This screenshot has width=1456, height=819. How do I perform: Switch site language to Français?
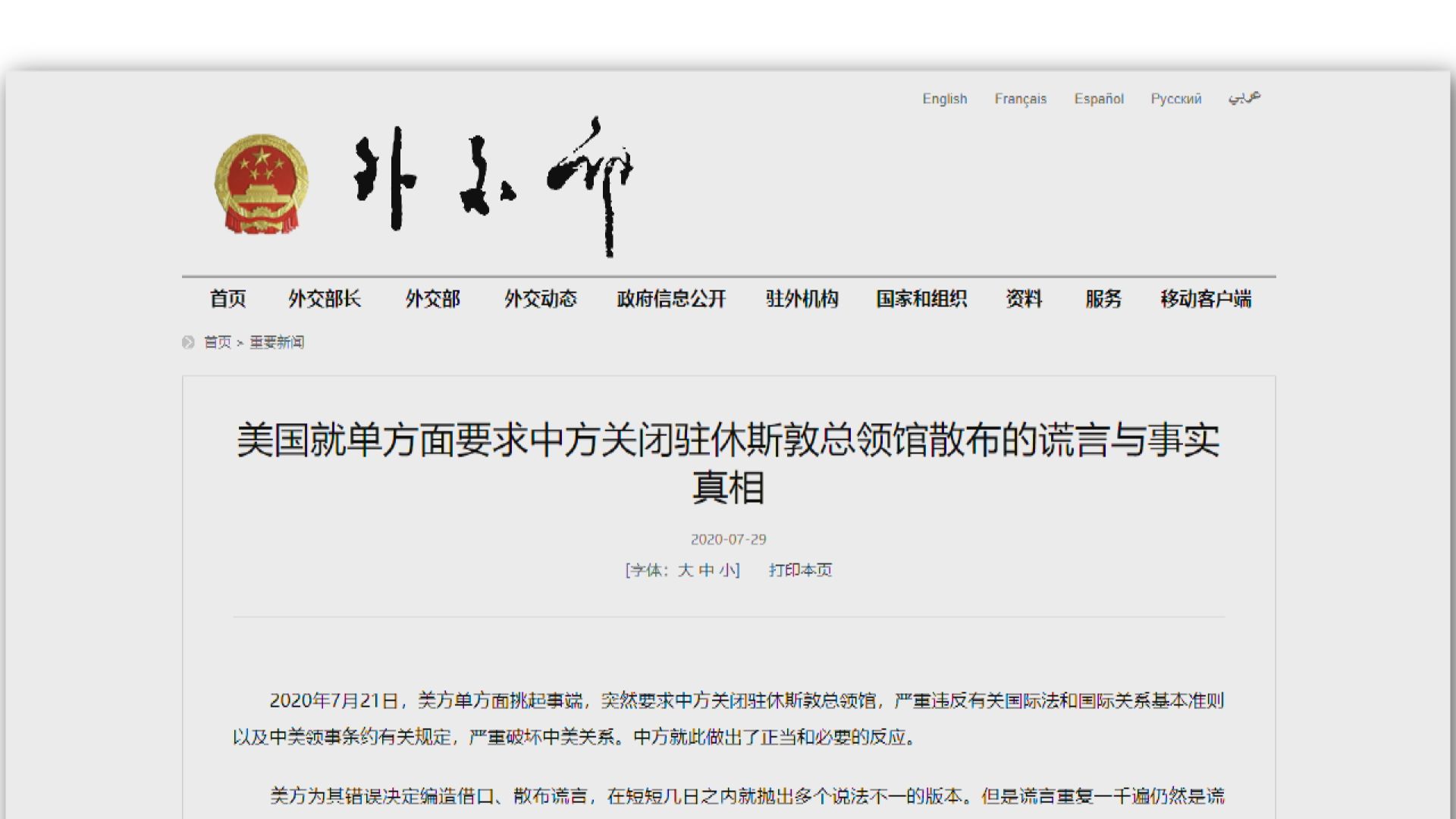point(1021,99)
